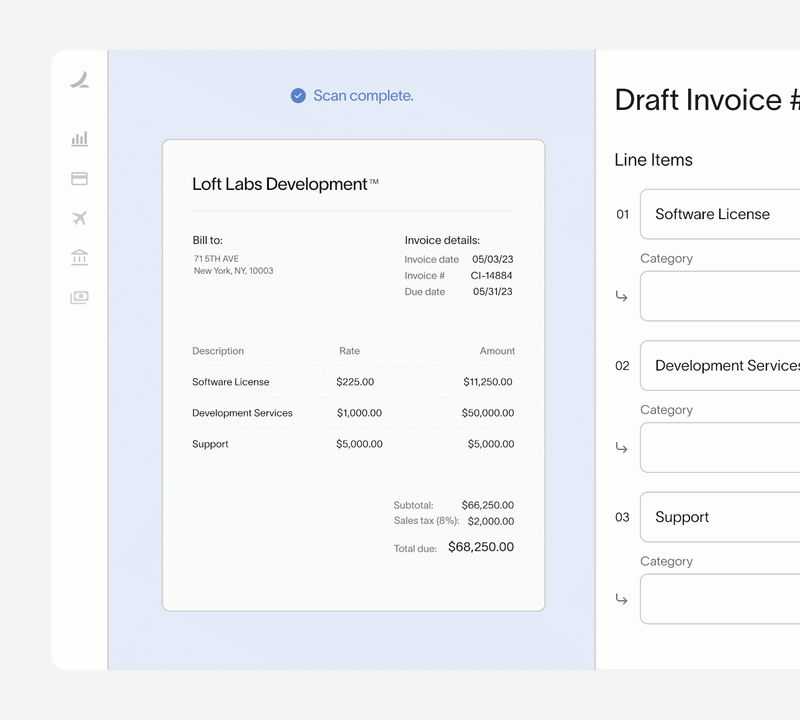Click the 'Description' column header
The width and height of the screenshot is (800, 720).
tap(218, 351)
